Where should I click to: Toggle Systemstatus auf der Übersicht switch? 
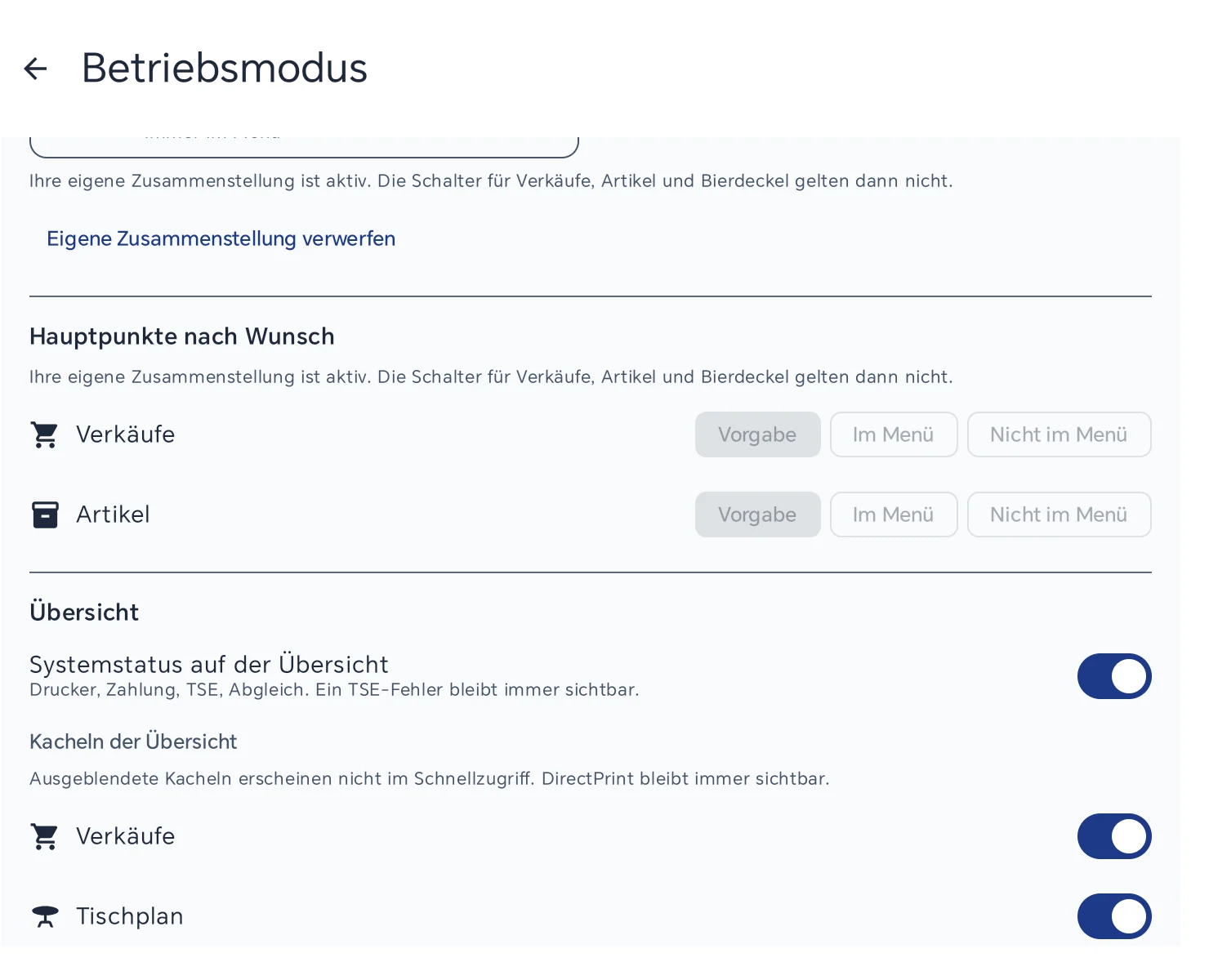pos(1114,676)
